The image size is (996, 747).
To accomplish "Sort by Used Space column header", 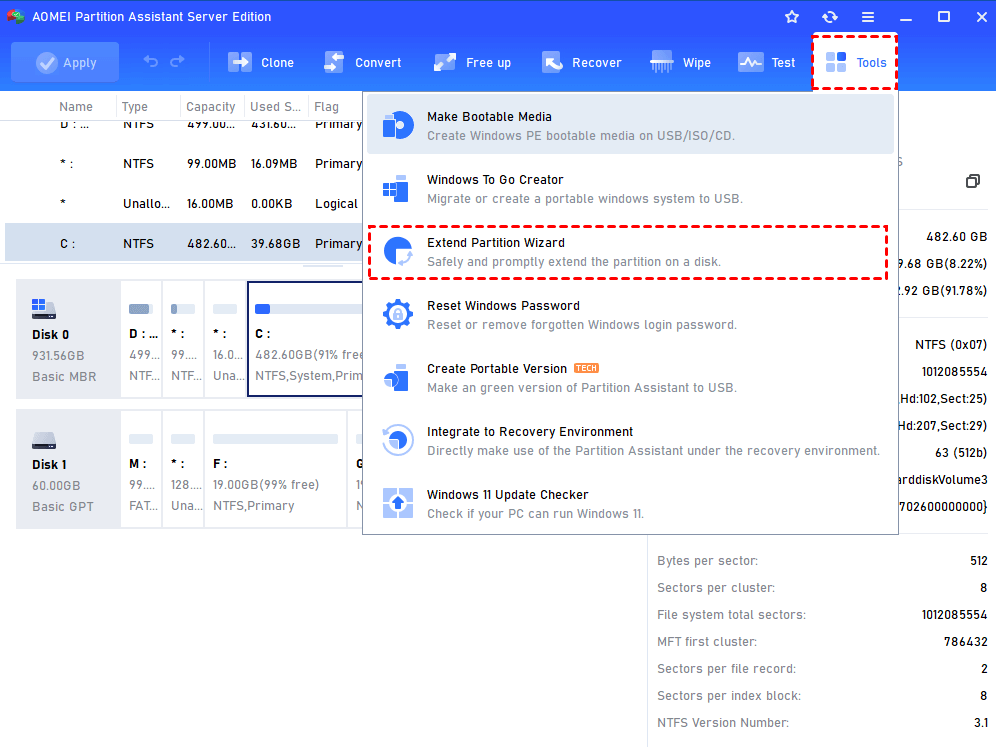I will click(275, 107).
